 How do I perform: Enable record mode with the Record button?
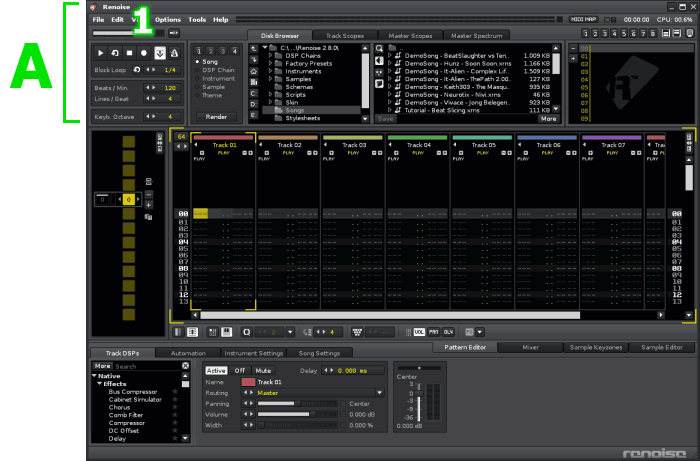(144, 53)
